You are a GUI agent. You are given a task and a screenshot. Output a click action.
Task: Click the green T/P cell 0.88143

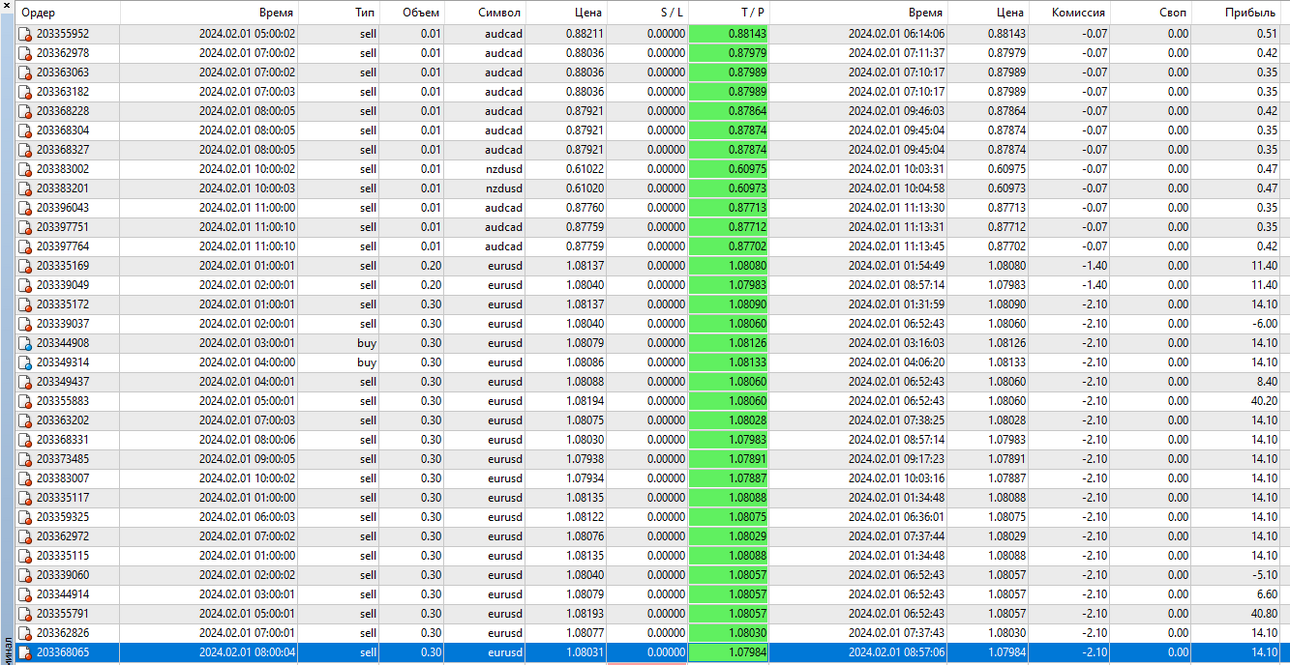tap(728, 34)
